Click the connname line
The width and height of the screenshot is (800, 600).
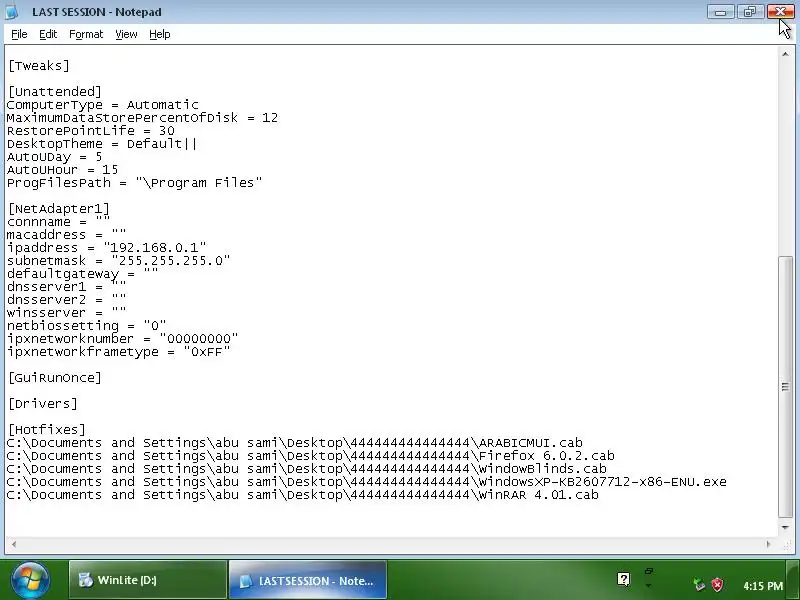coord(58,222)
